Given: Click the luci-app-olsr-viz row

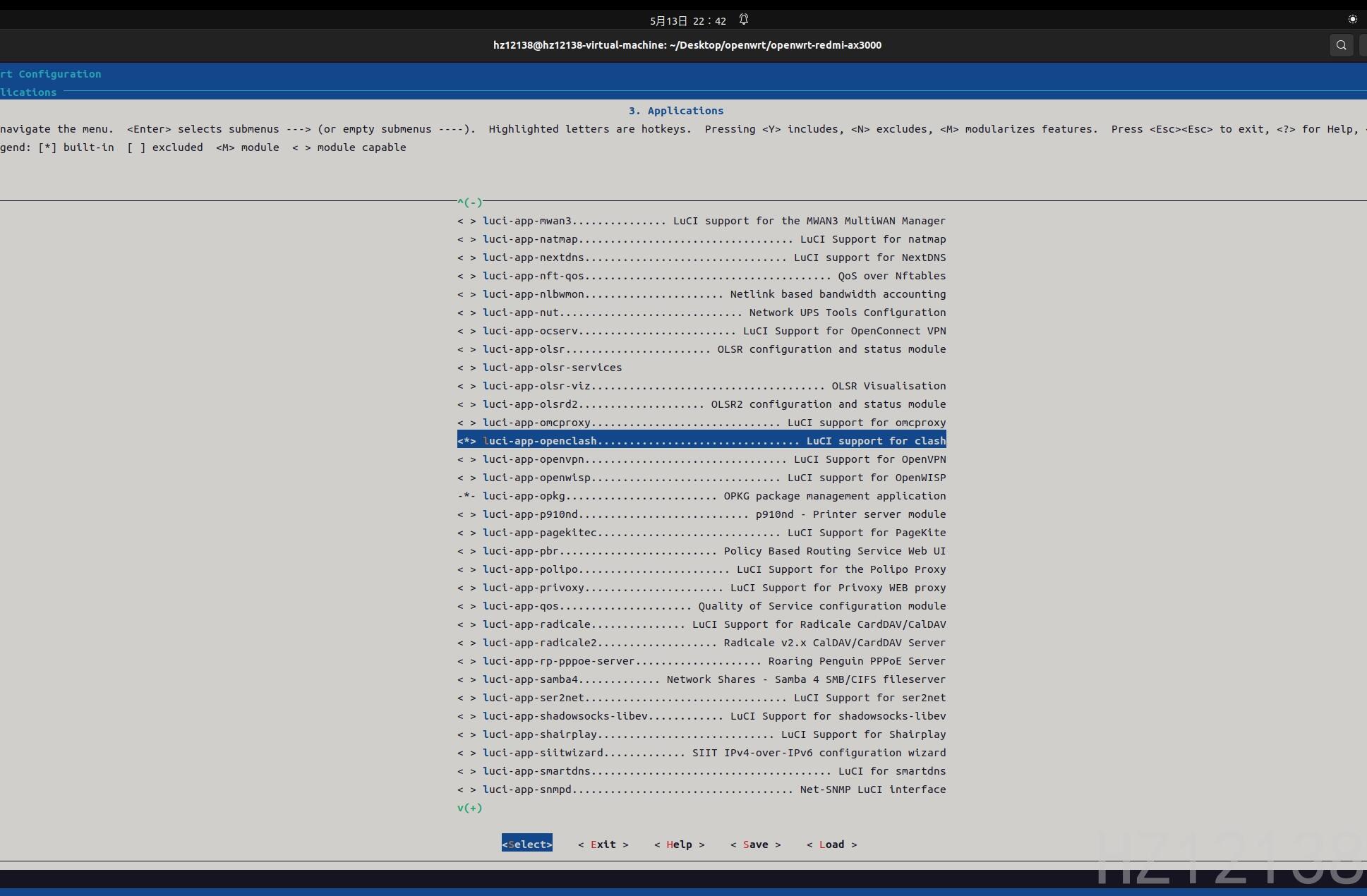Looking at the screenshot, I should (x=701, y=386).
